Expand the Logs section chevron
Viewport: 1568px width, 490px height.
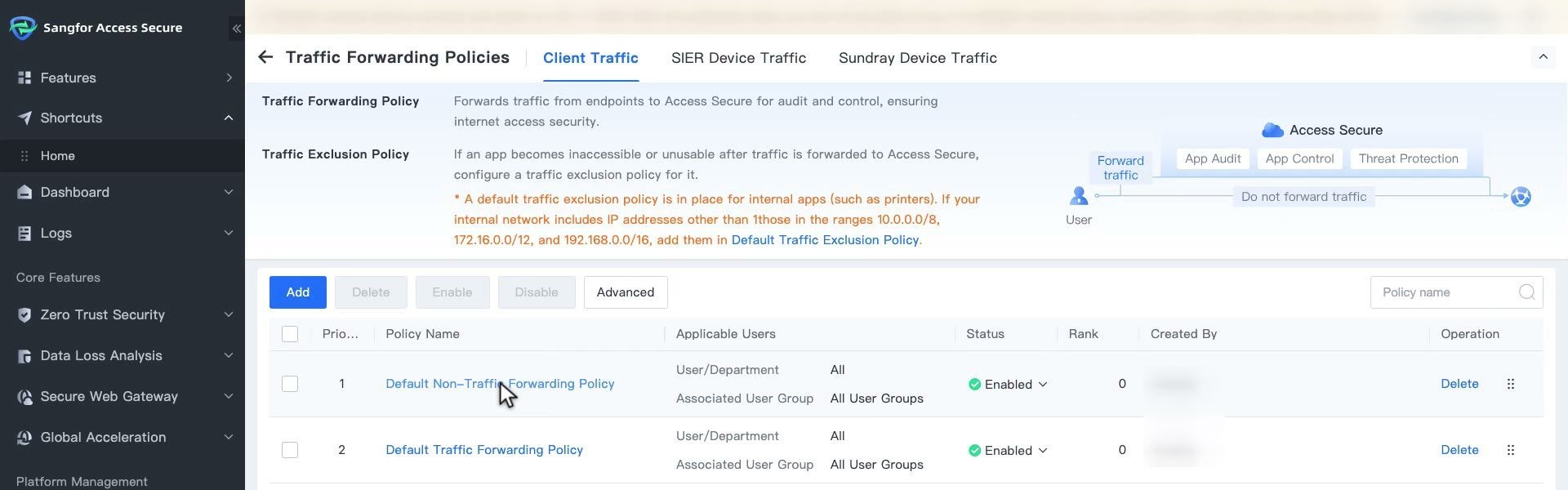[x=229, y=233]
